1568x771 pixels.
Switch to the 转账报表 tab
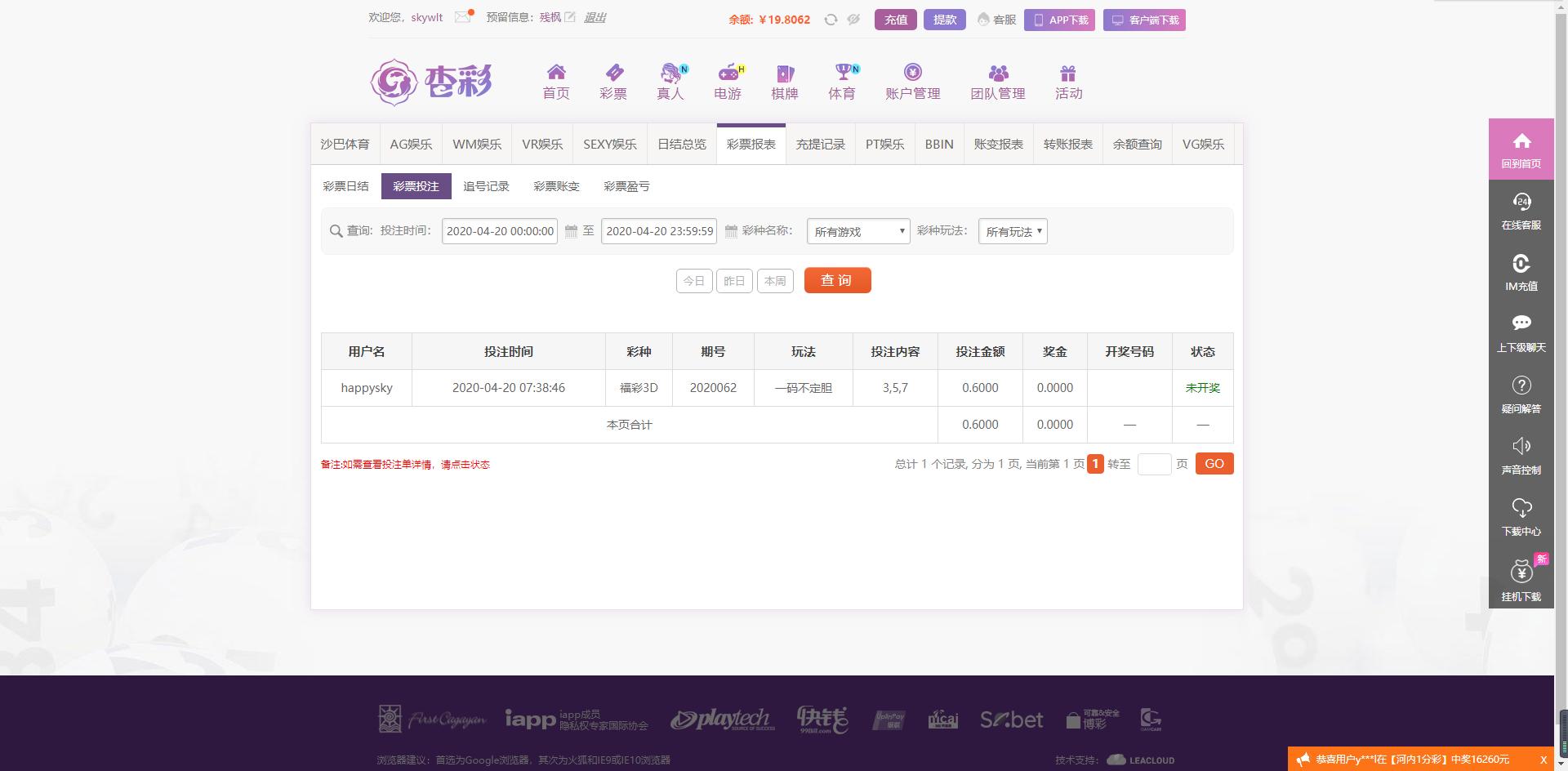(1068, 144)
